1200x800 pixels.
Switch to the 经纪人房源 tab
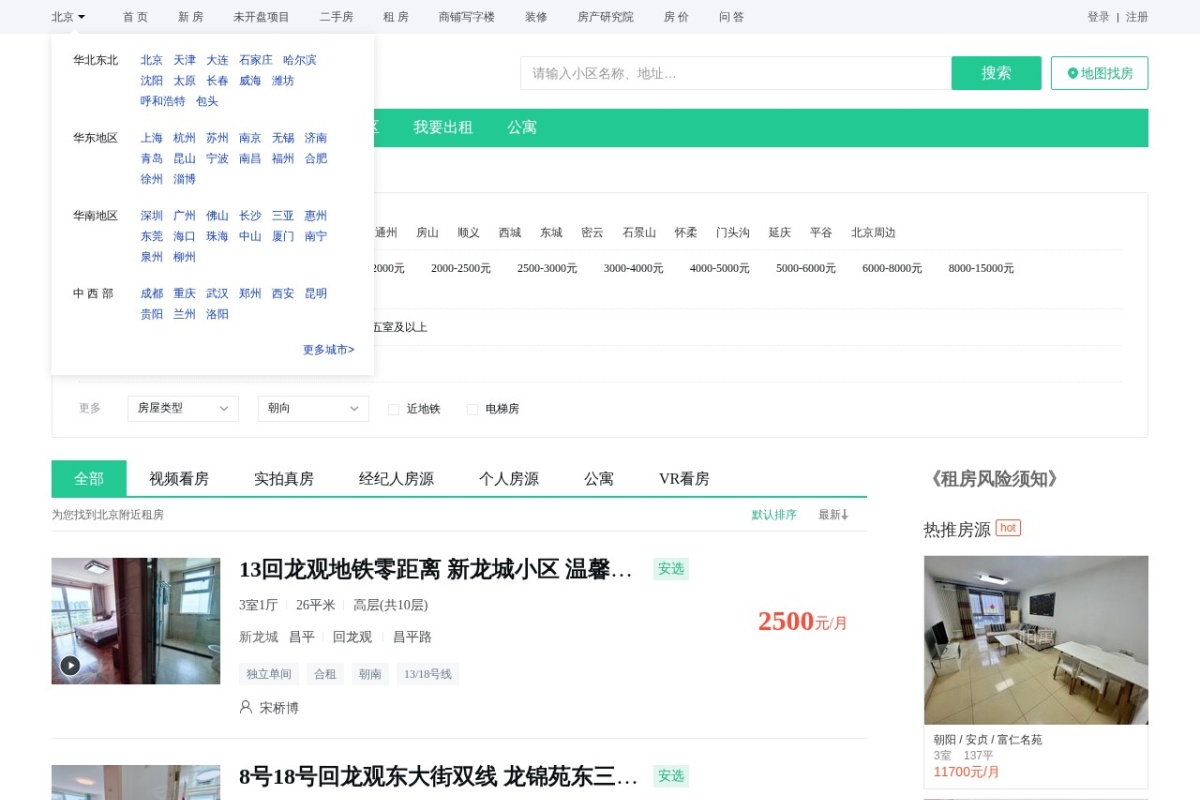click(396, 478)
